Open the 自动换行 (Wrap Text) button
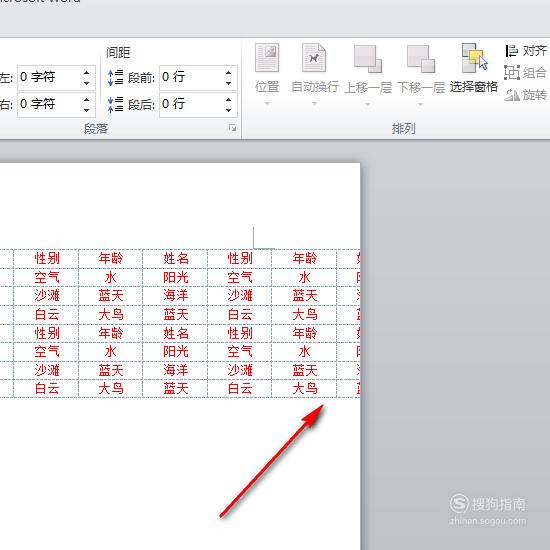This screenshot has width=550, height=550. pyautogui.click(x=315, y=68)
